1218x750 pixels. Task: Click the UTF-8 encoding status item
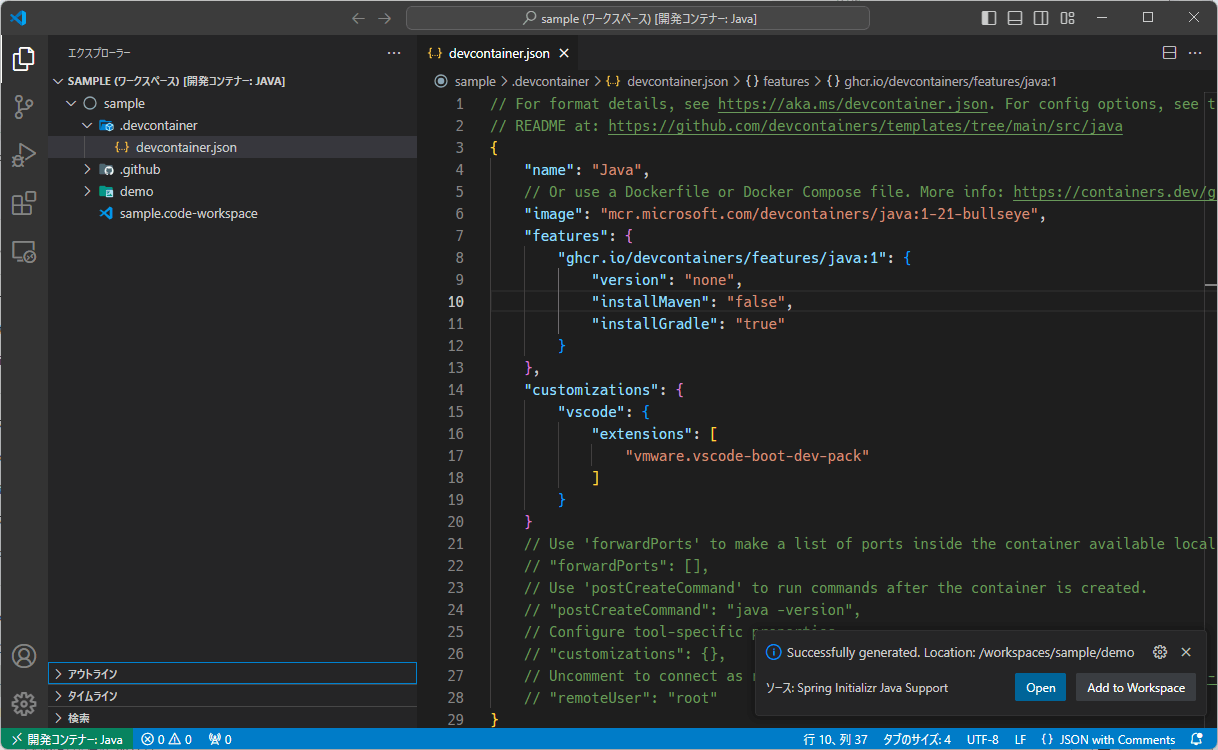[982, 739]
